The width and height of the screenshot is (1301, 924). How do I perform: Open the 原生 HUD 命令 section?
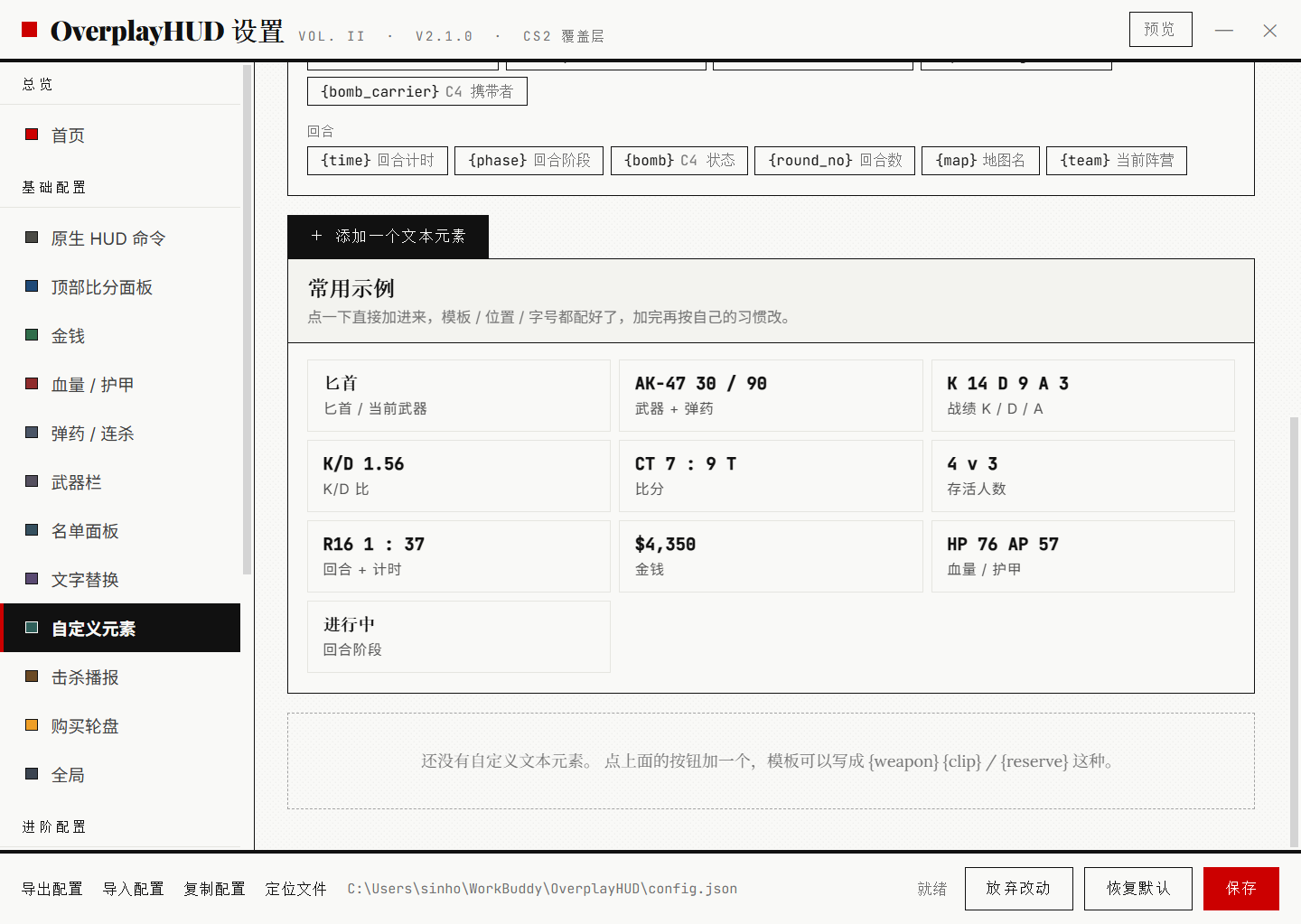(120, 238)
